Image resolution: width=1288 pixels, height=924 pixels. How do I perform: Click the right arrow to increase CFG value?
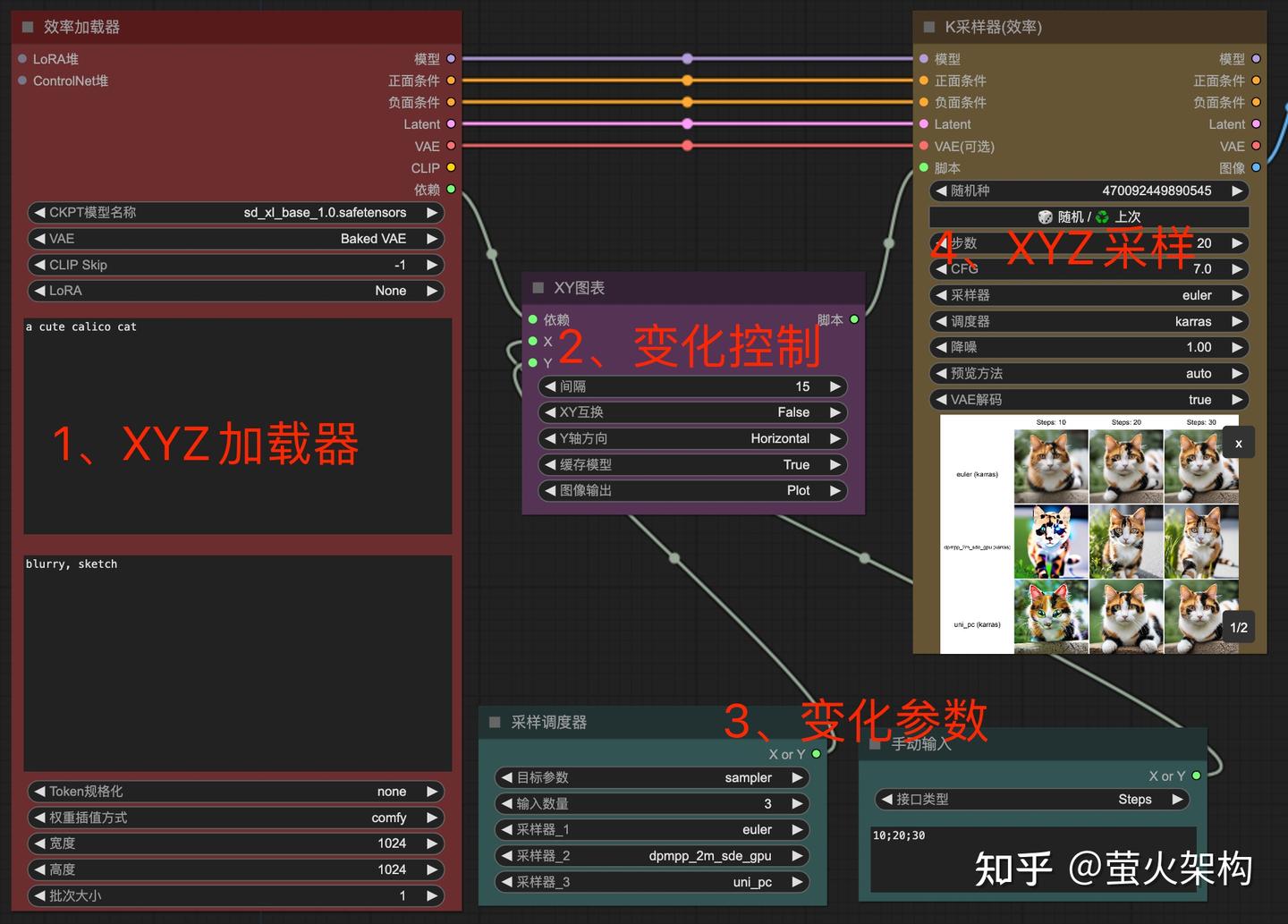(1237, 268)
